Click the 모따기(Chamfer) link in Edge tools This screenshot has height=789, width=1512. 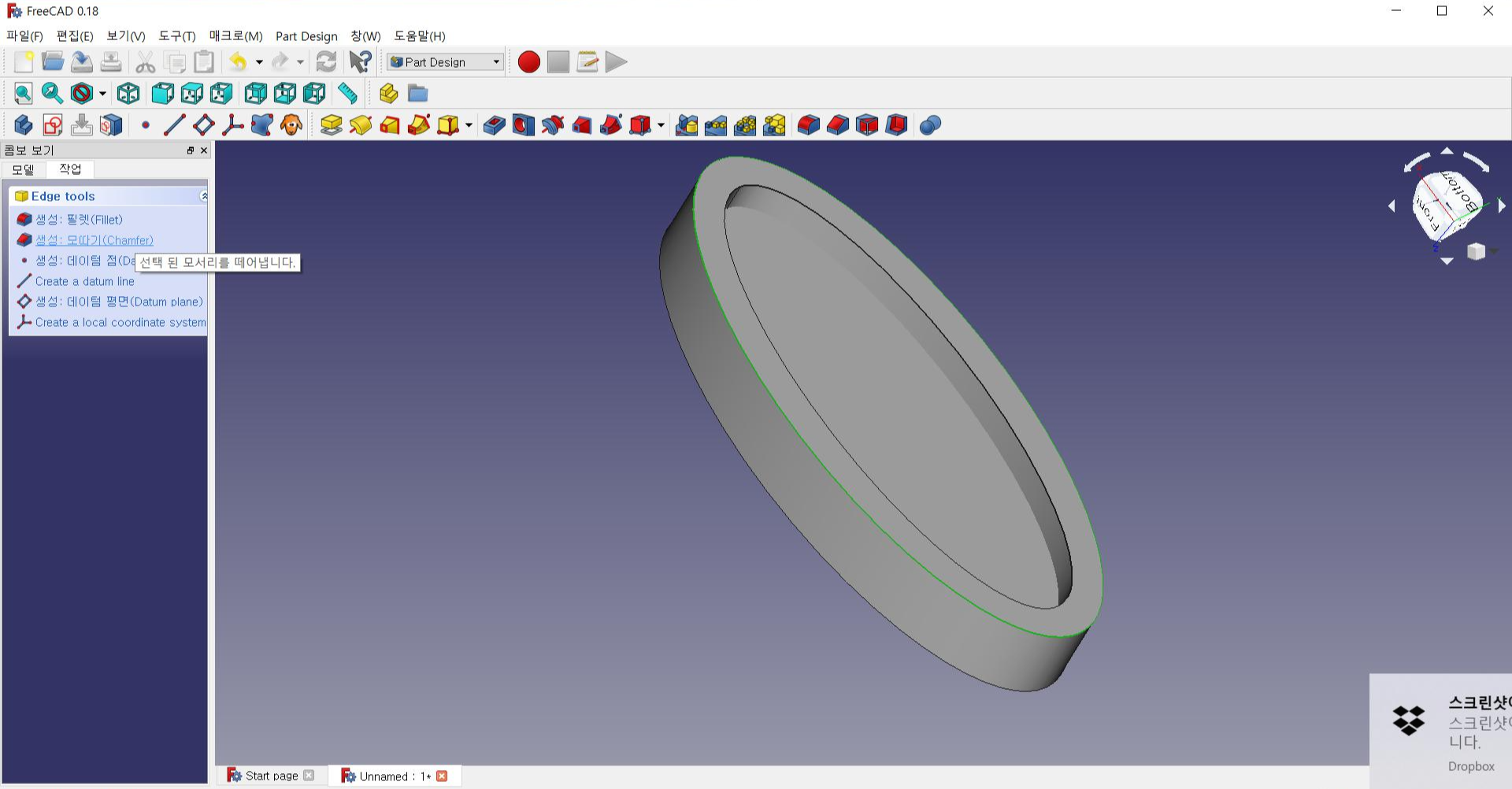[94, 239]
